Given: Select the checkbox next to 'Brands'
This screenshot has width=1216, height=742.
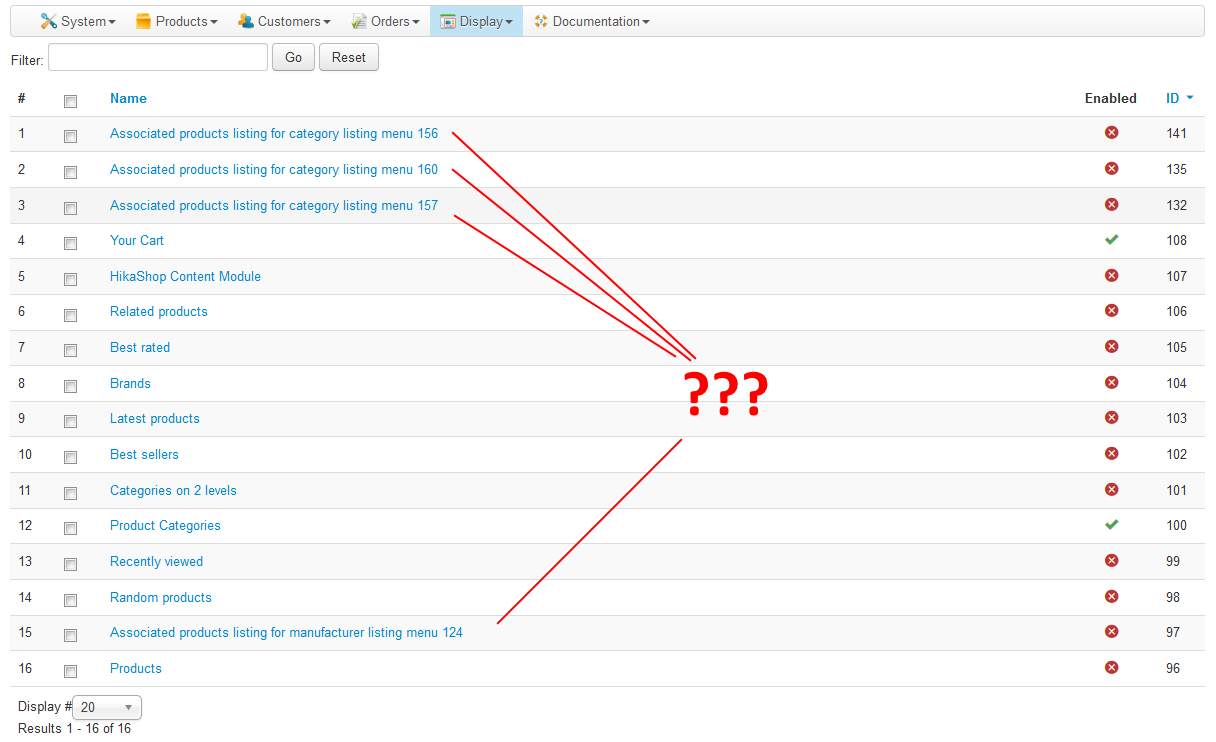Looking at the screenshot, I should pyautogui.click(x=69, y=385).
